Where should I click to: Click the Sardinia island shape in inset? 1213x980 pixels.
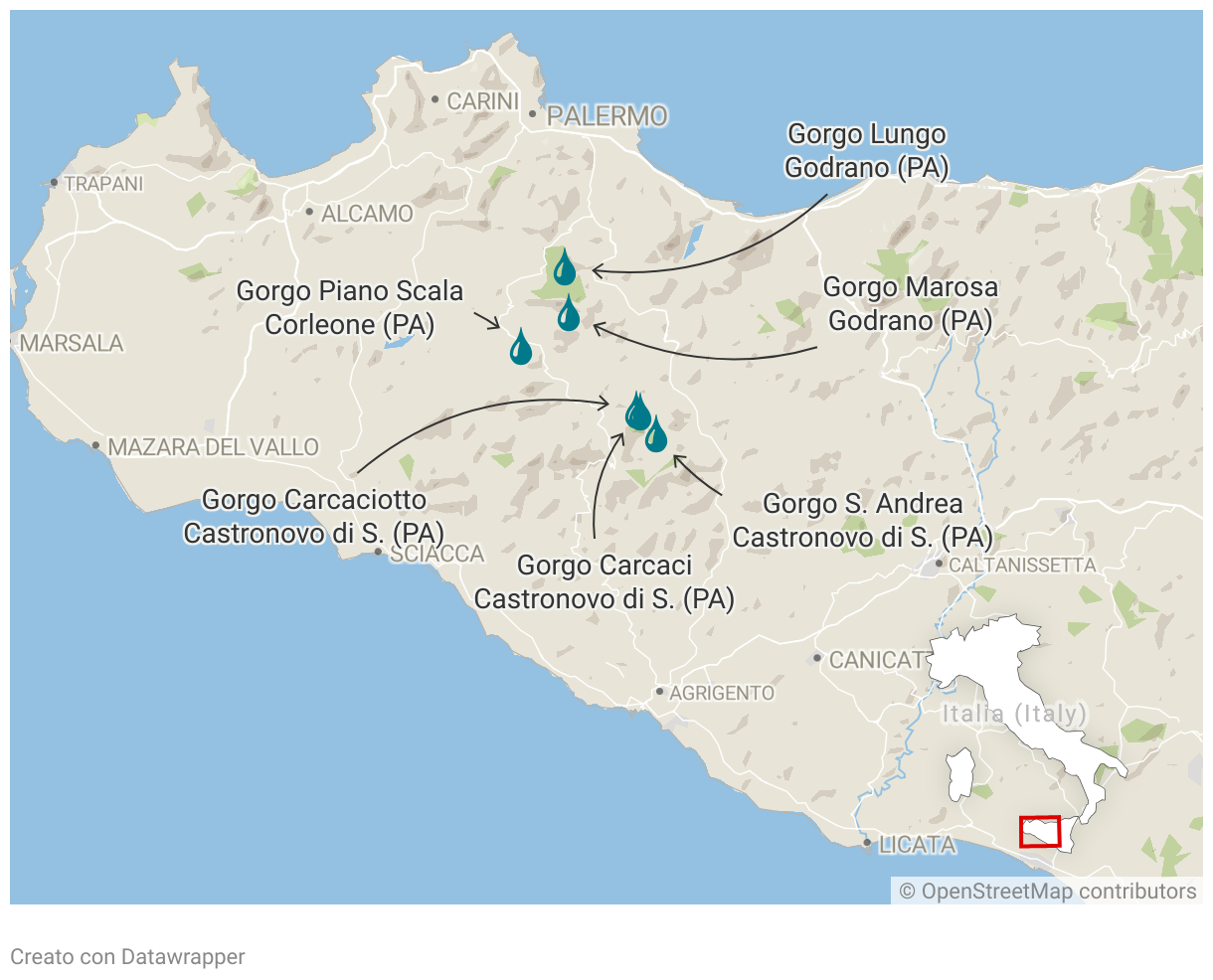click(x=959, y=774)
